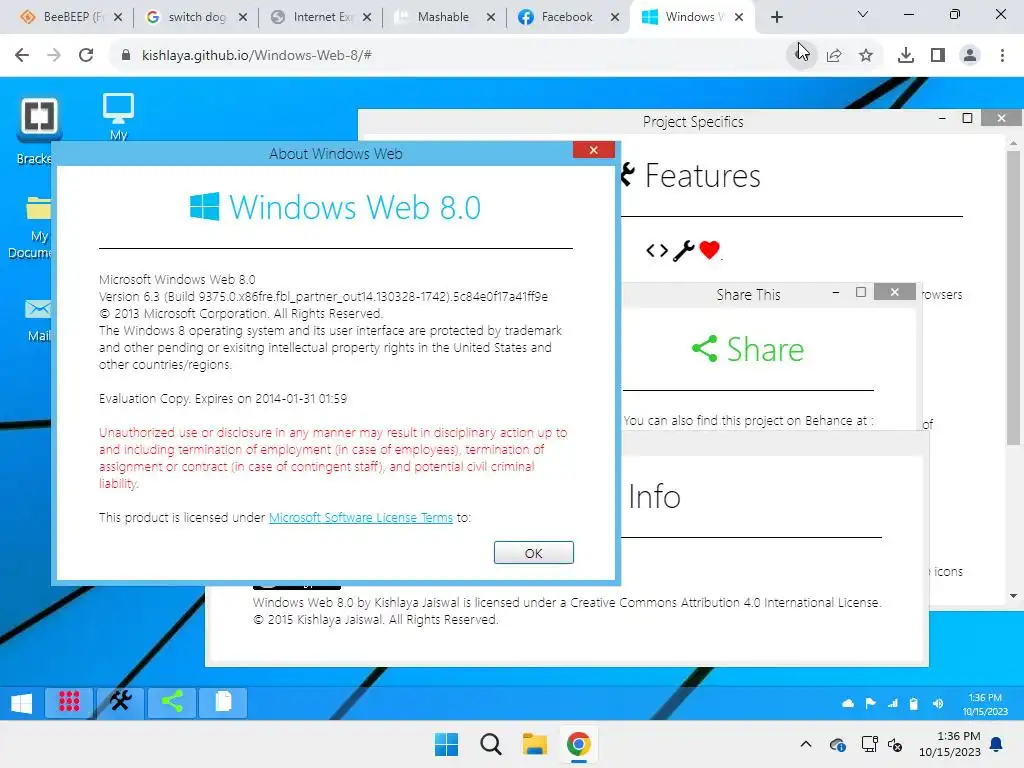Image resolution: width=1024 pixels, height=768 pixels.
Task: Click the green share taskbar button
Action: pyautogui.click(x=172, y=702)
